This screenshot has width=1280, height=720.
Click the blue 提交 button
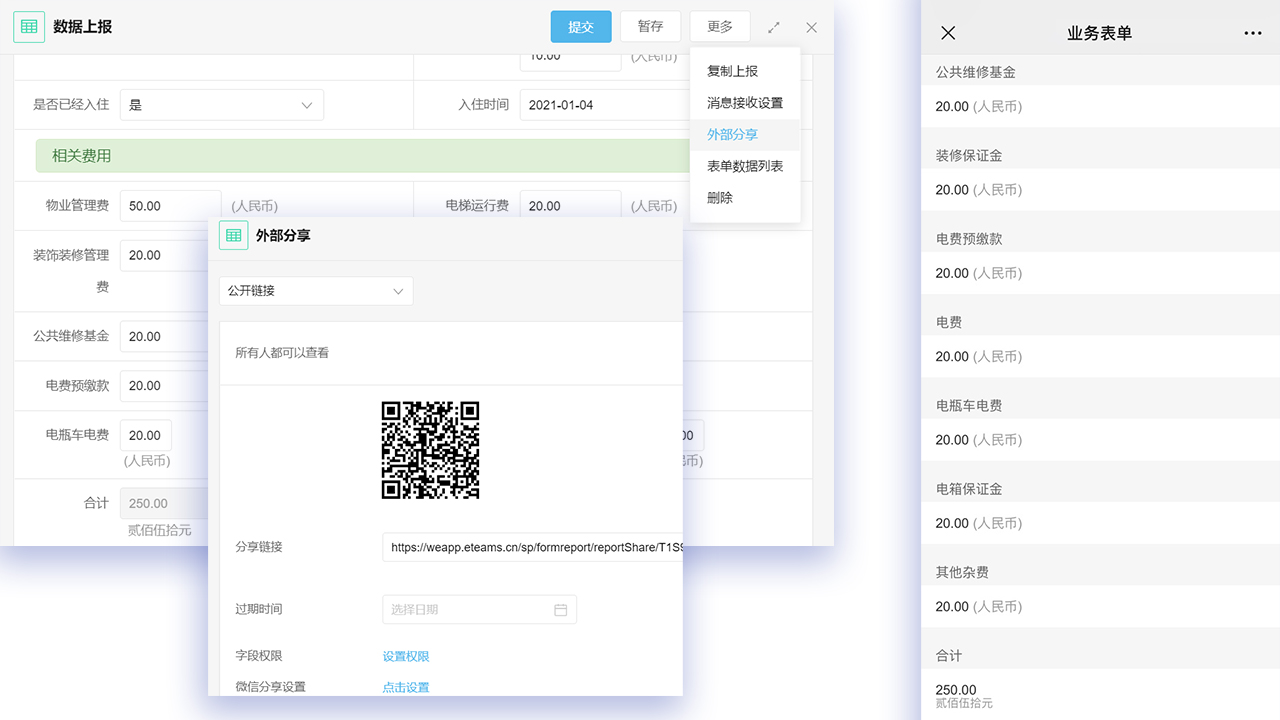[581, 27]
